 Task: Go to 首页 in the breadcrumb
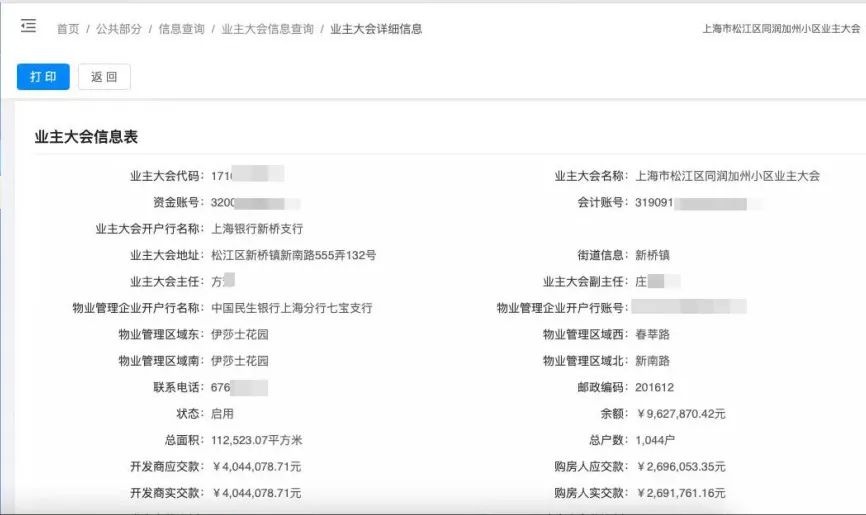(68, 29)
